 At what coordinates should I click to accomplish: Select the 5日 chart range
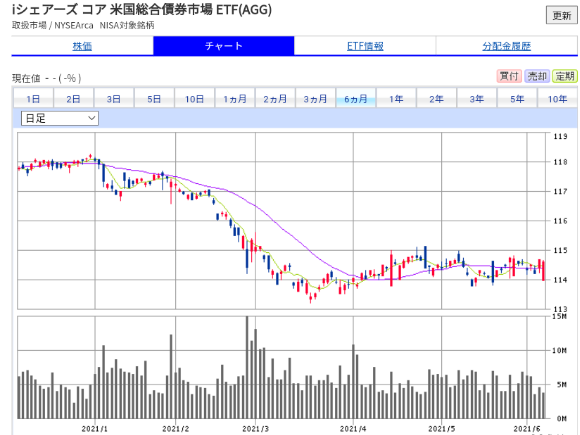[x=154, y=99]
